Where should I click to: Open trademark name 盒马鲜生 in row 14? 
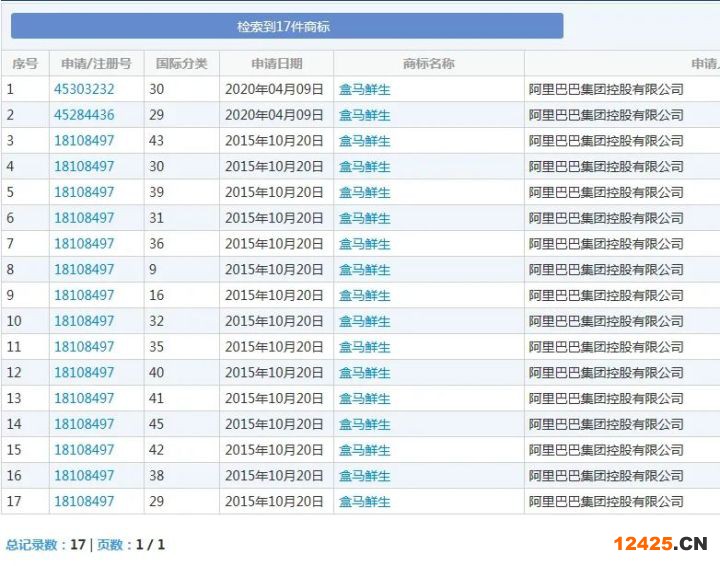(x=365, y=424)
